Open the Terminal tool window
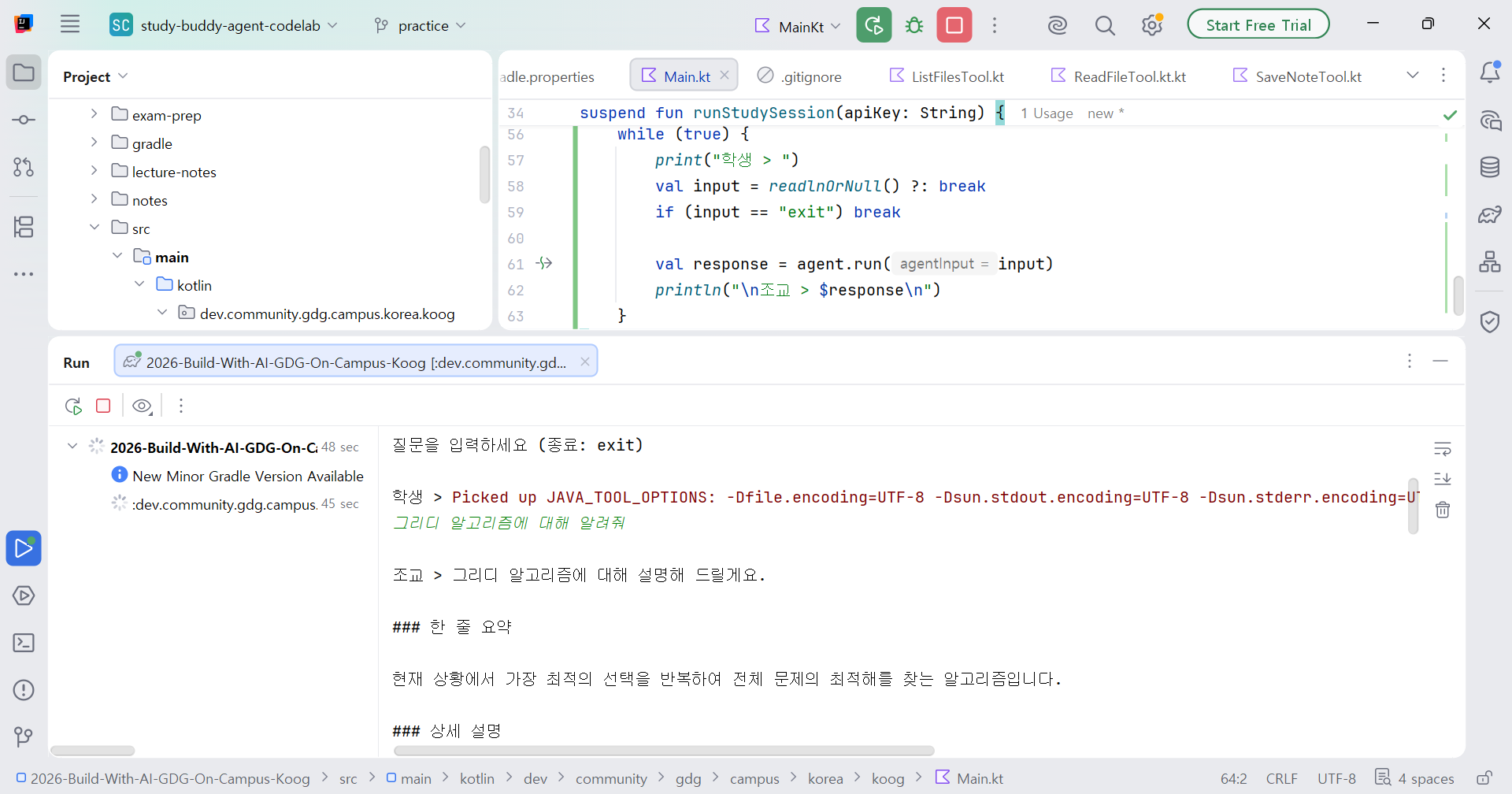1512x794 pixels. [24, 643]
